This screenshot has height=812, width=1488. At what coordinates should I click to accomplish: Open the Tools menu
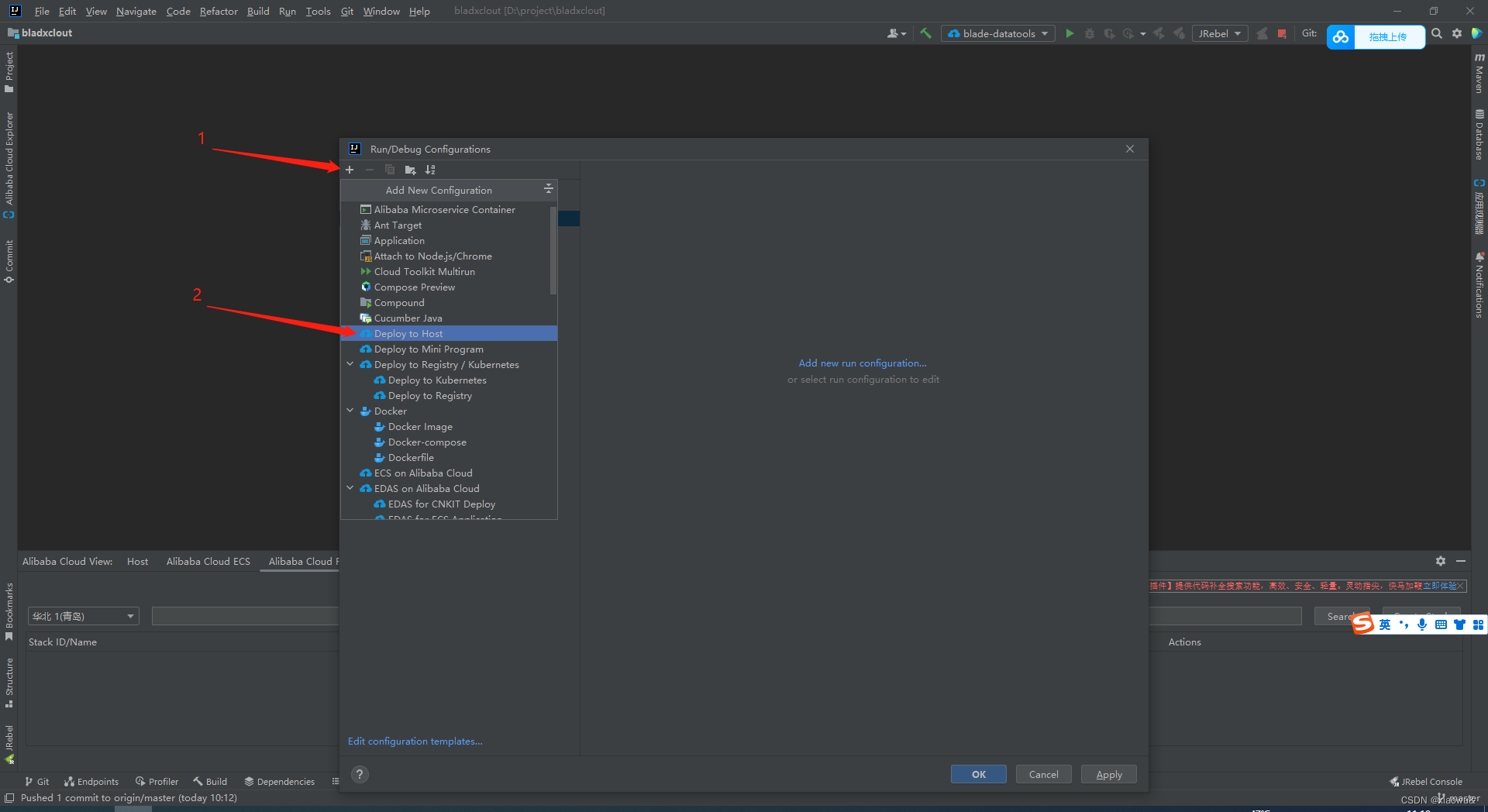click(318, 11)
